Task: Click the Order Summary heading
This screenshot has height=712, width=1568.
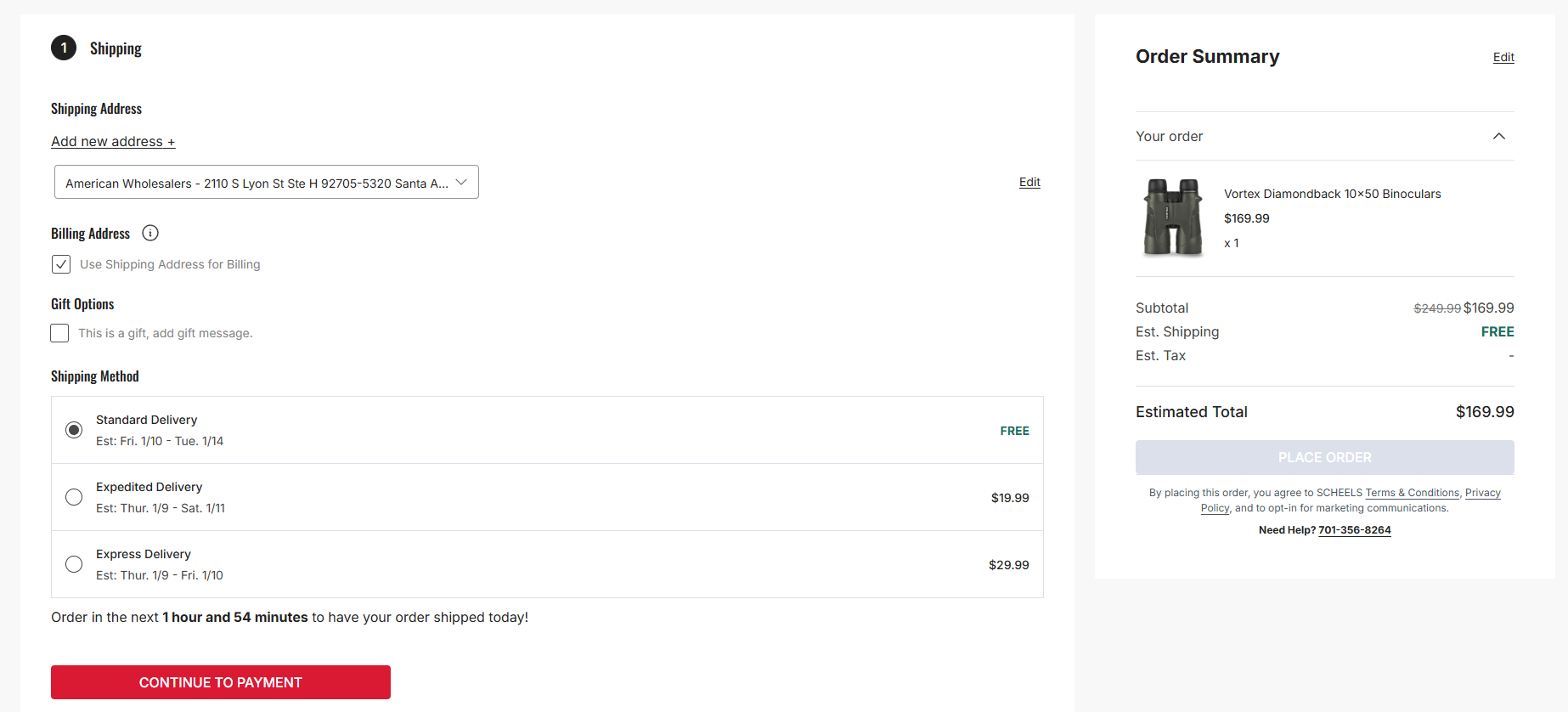Action: [x=1208, y=56]
